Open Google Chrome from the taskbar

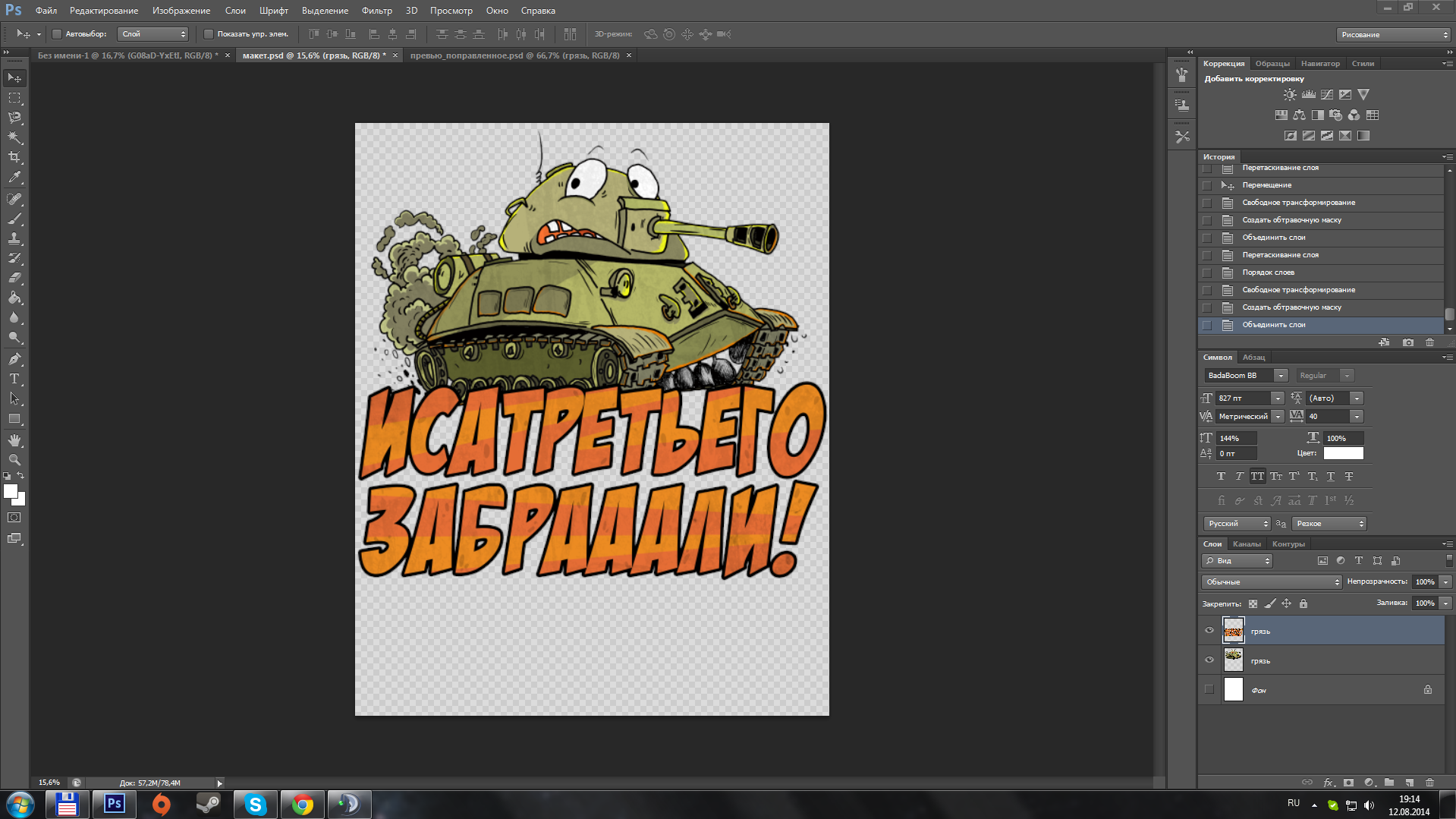(303, 805)
